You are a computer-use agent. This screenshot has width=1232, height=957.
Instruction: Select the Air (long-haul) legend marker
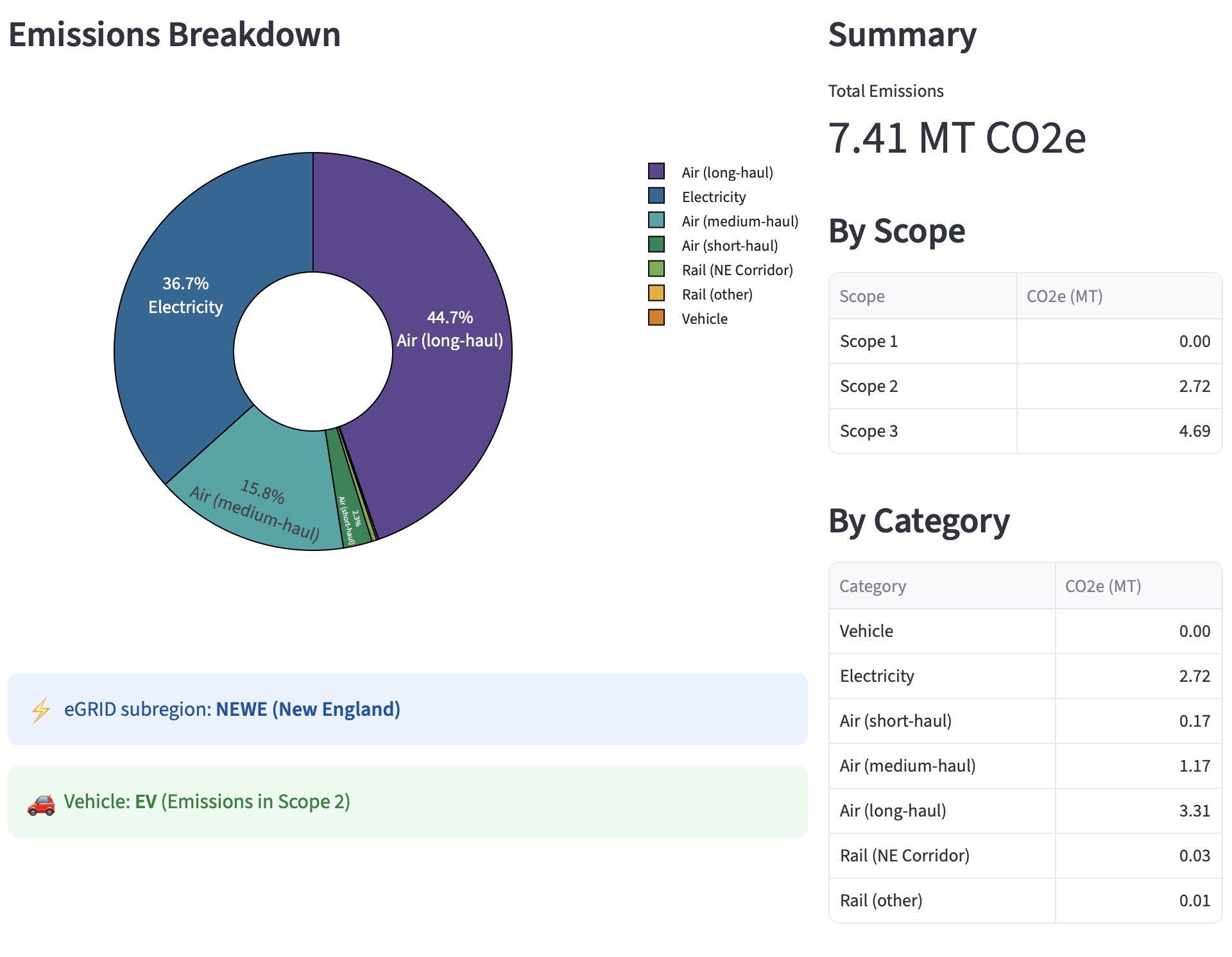[x=656, y=172]
